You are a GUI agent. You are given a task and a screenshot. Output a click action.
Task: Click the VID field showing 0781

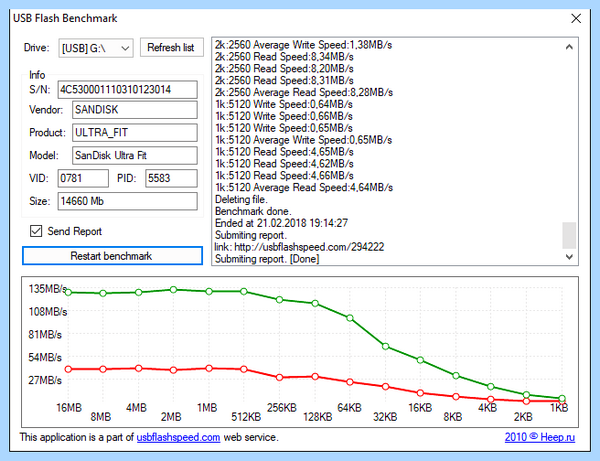click(x=83, y=178)
